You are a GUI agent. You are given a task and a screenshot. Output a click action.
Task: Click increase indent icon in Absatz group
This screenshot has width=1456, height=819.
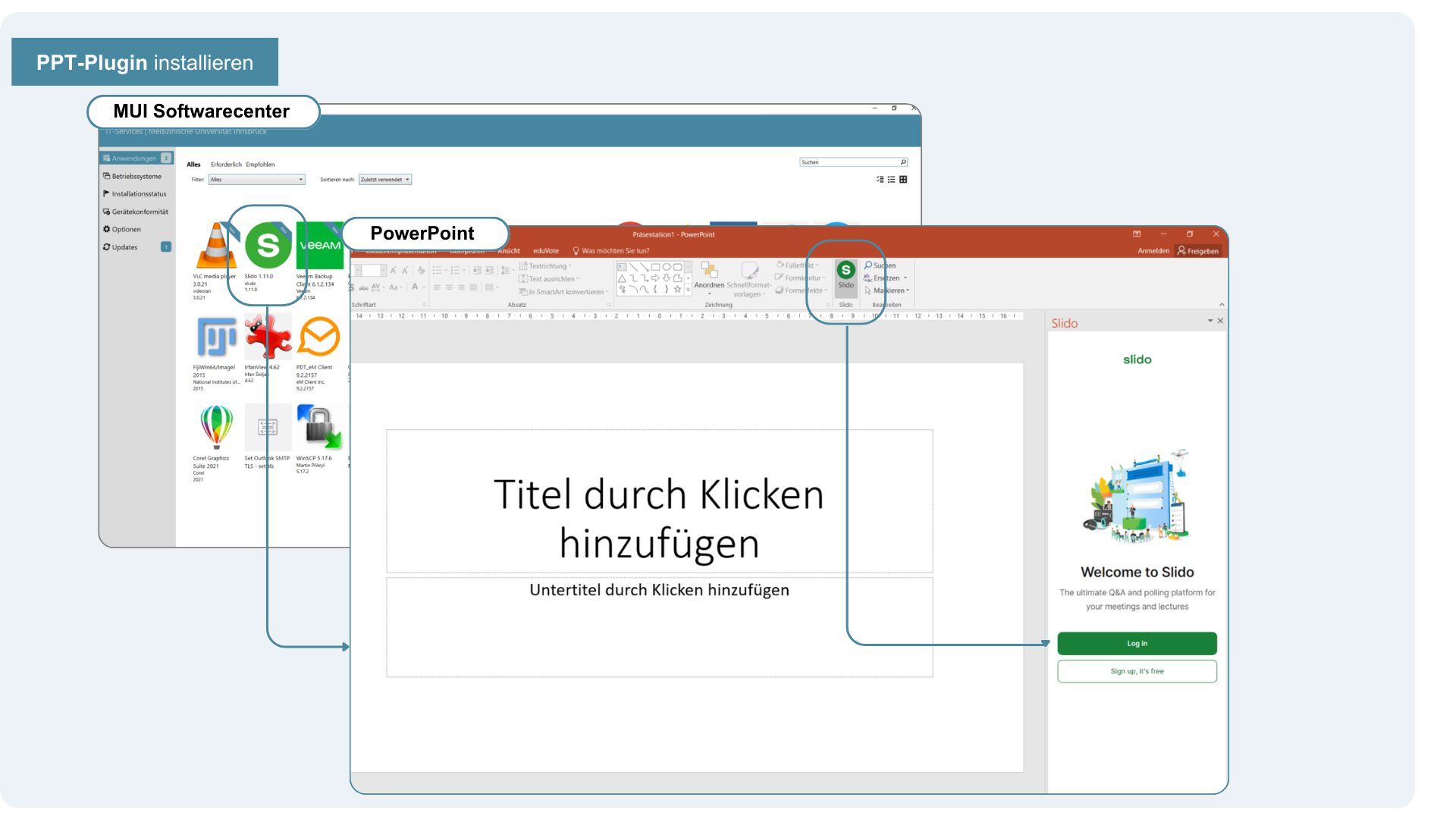[x=489, y=270]
